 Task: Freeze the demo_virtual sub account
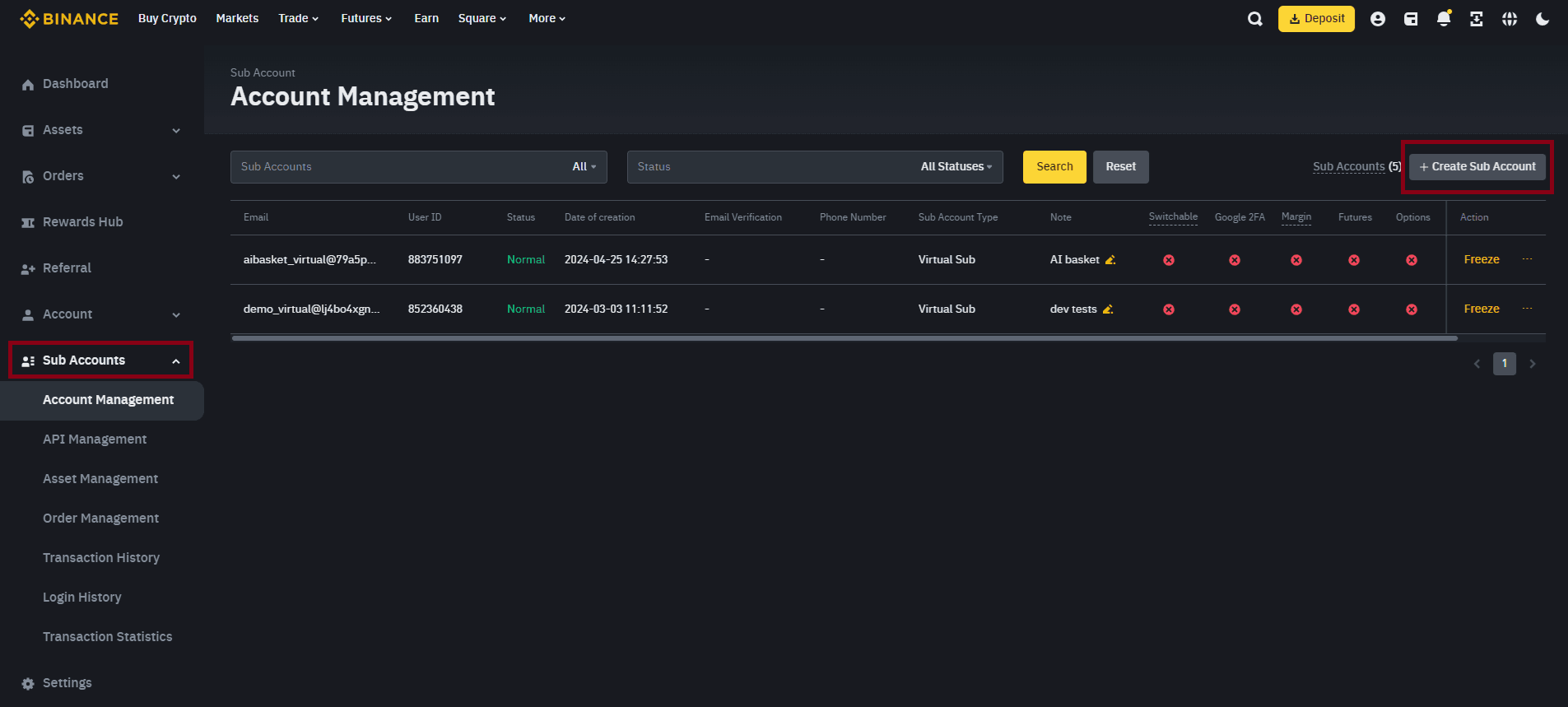pyautogui.click(x=1482, y=309)
